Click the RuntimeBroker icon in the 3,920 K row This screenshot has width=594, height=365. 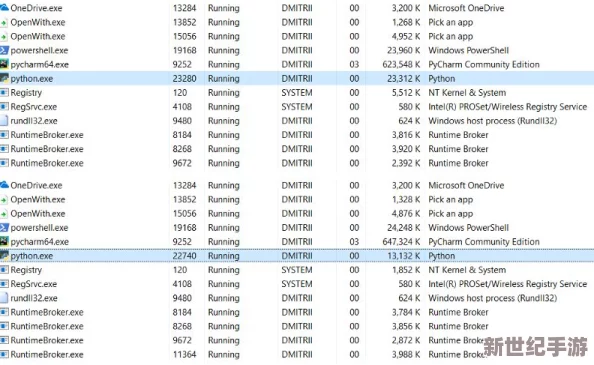tap(4, 149)
